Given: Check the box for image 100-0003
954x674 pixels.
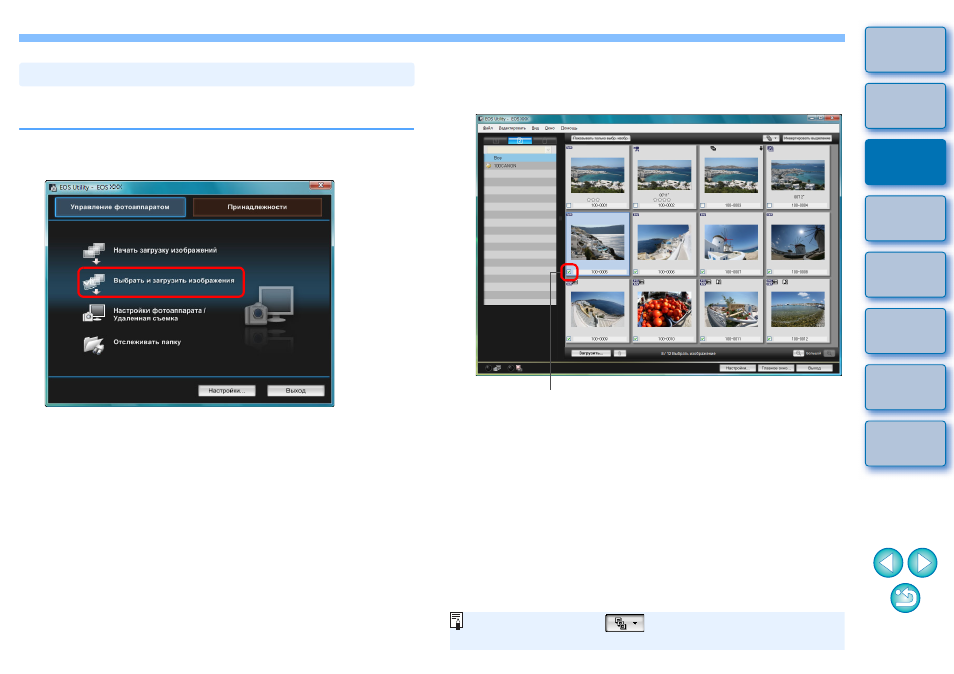Looking at the screenshot, I should coord(703,206).
